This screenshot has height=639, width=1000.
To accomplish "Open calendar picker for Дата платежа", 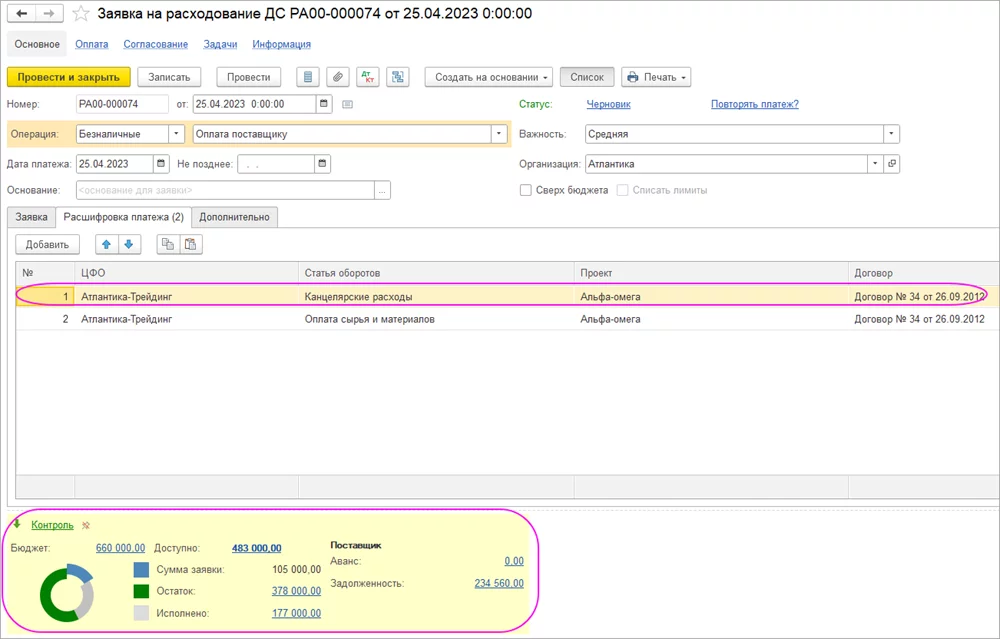I will pyautogui.click(x=161, y=163).
